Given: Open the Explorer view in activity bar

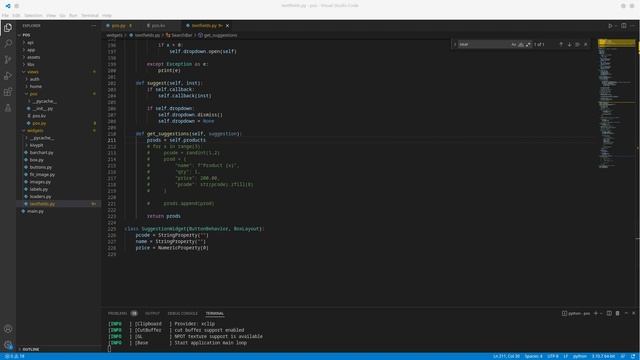Looking at the screenshot, I should (x=8, y=28).
